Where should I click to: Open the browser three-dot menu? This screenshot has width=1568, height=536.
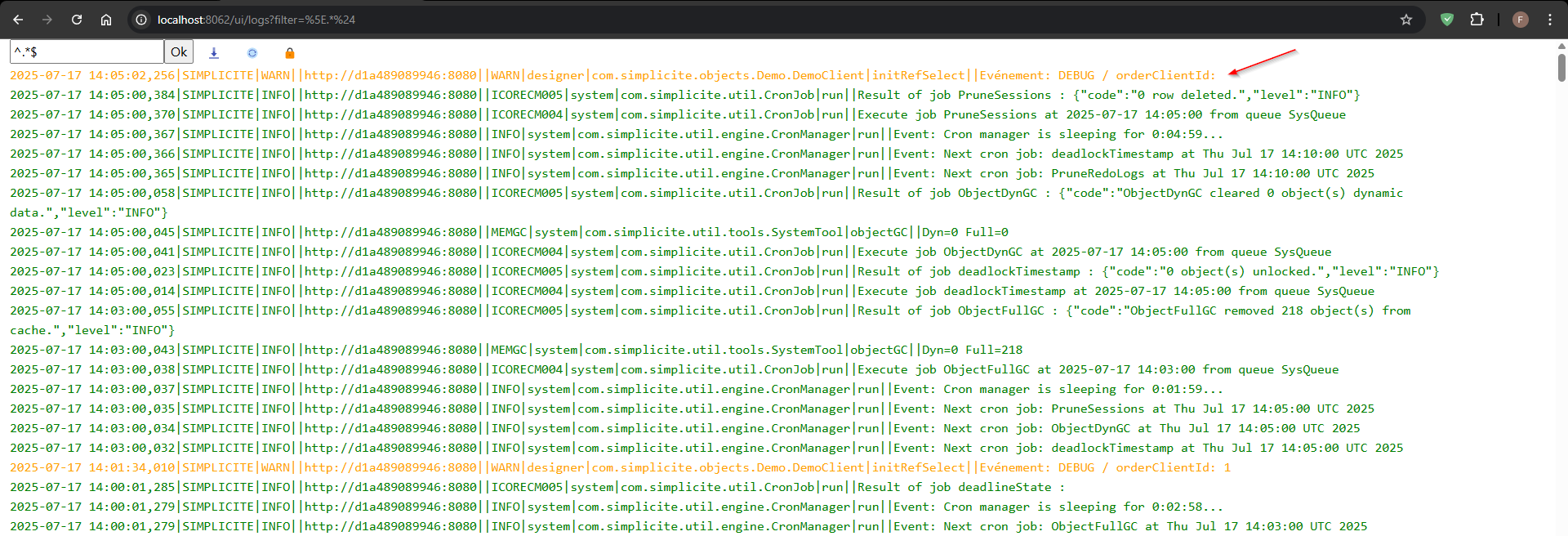1549,20
